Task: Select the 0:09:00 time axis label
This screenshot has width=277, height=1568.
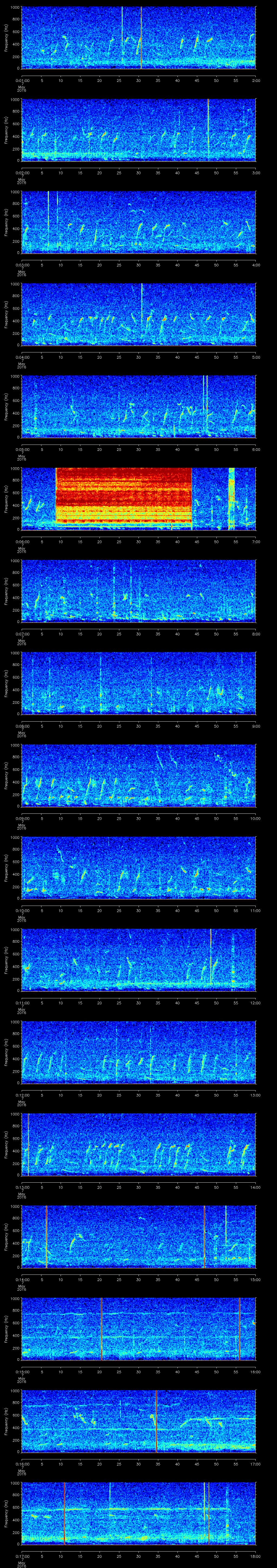Action: point(22,818)
